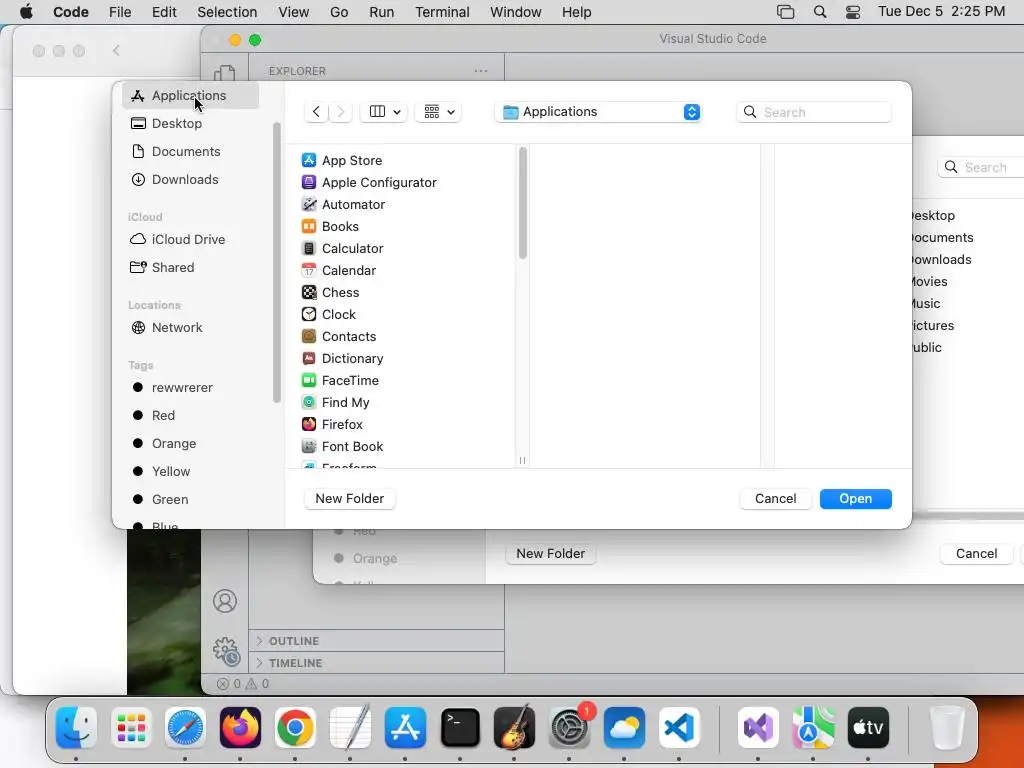1024x768 pixels.
Task: Open iCloud Drive in sidebar
Action: coord(191,240)
